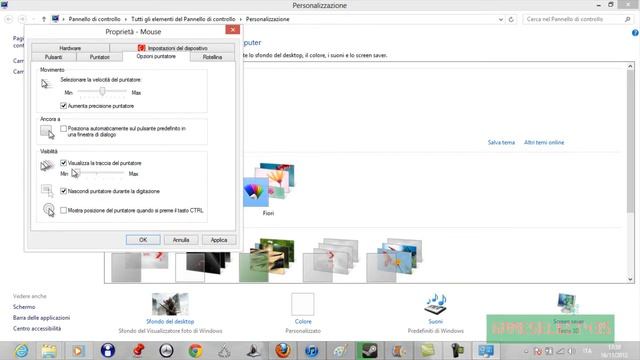Image resolution: width=640 pixels, height=360 pixels.
Task: Open Centro accessibilità link
Action: pyautogui.click(x=37, y=329)
